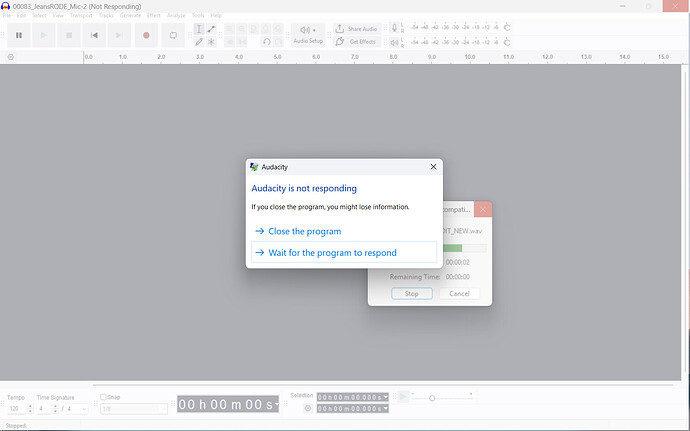Image resolution: width=690 pixels, height=431 pixels.
Task: Click the Play-at-Speed green play button
Action: click(403, 397)
